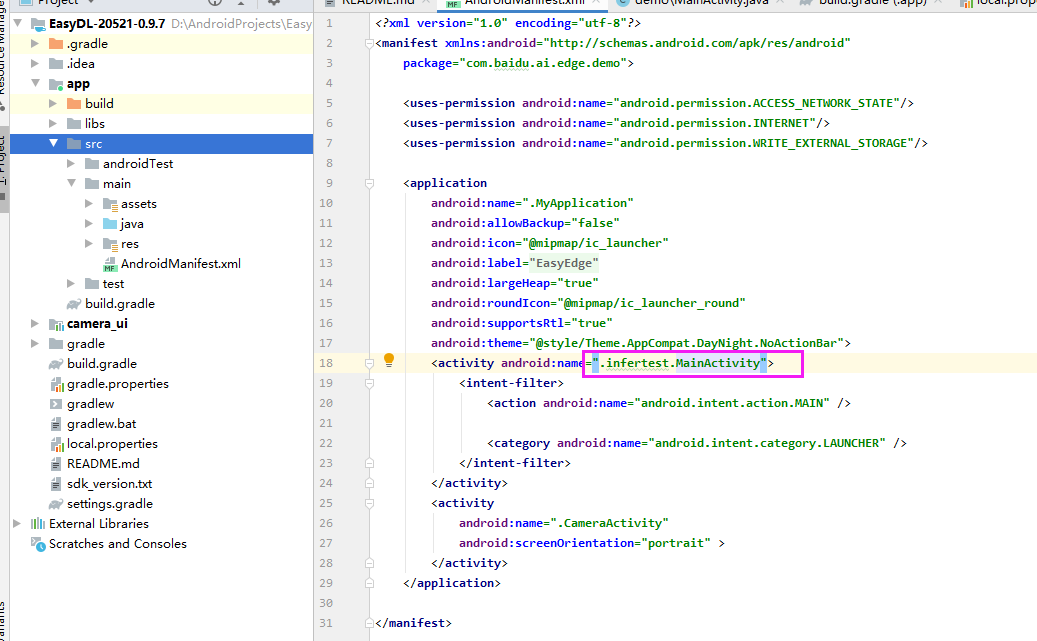Click the README.md file icon in project tree
The height and width of the screenshot is (641, 1037).
(x=56, y=464)
